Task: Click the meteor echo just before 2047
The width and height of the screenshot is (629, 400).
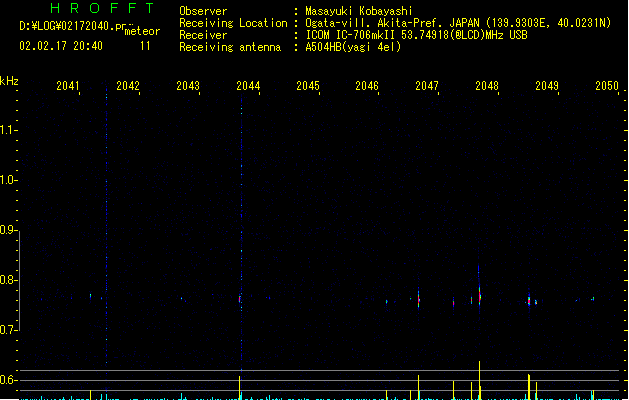Action: click(418, 299)
